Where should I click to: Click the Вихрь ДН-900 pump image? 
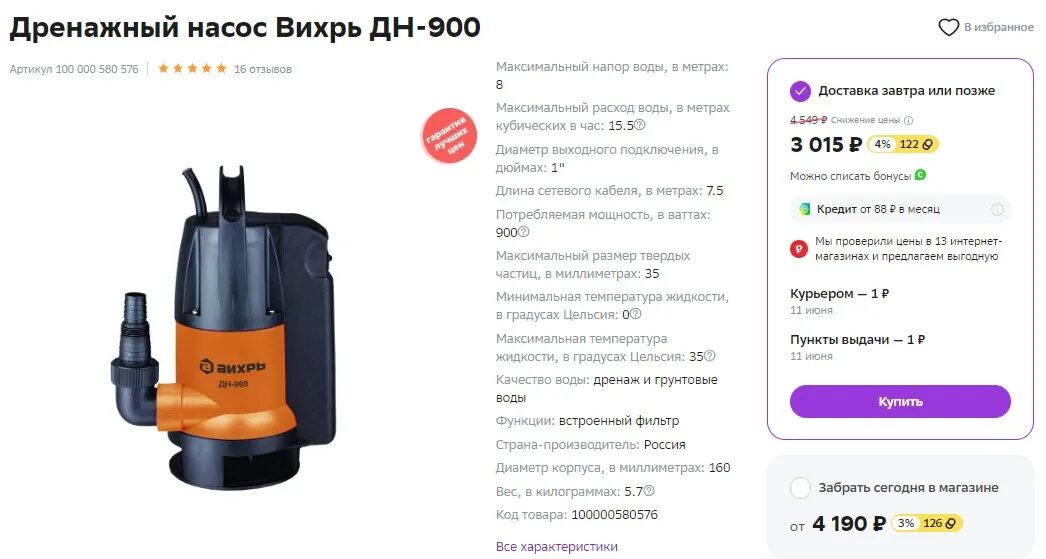coord(225,327)
